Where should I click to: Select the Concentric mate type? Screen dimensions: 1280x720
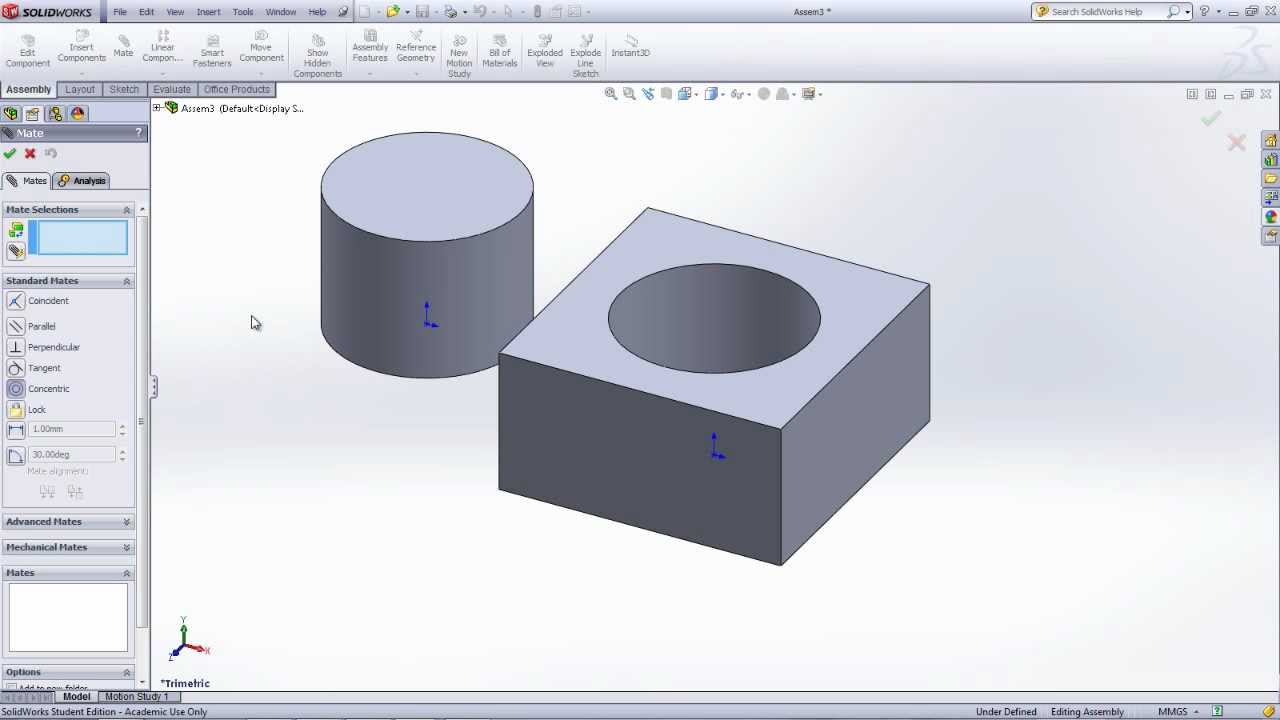pos(38,389)
